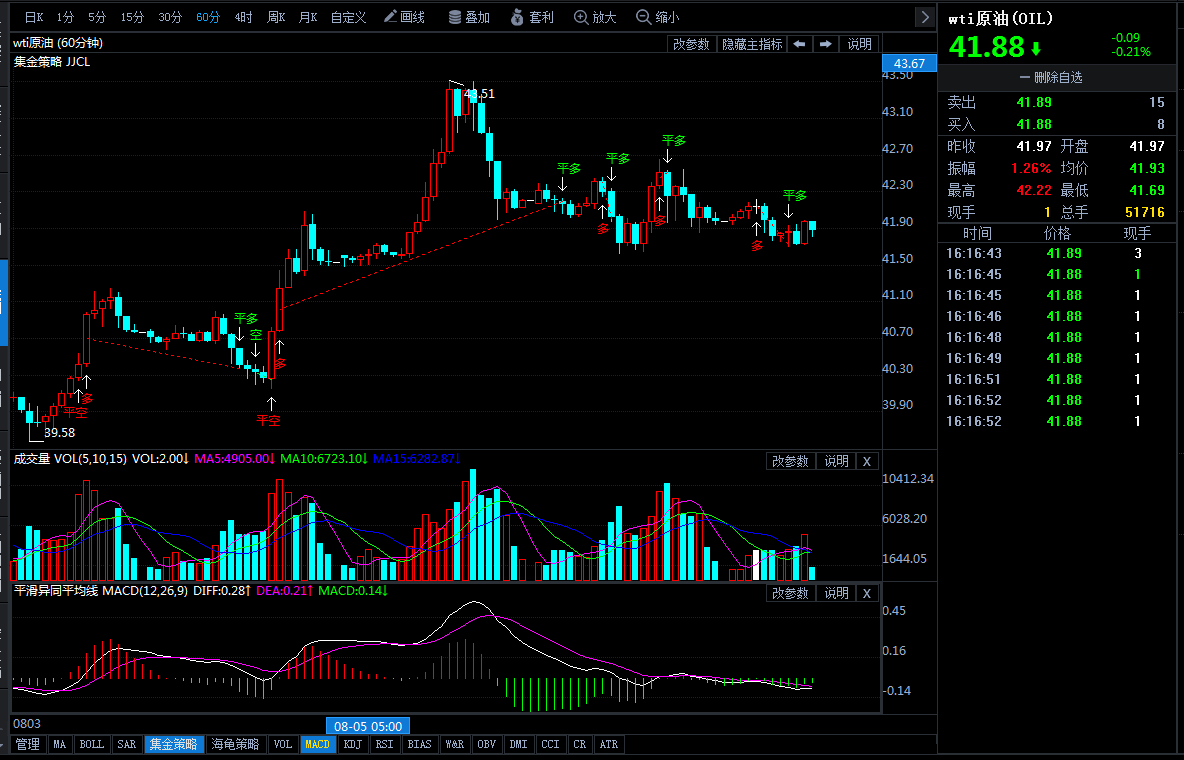The height and width of the screenshot is (760, 1184).
Task: Click the 卖出 41.89 ask price
Action: coord(1034,102)
